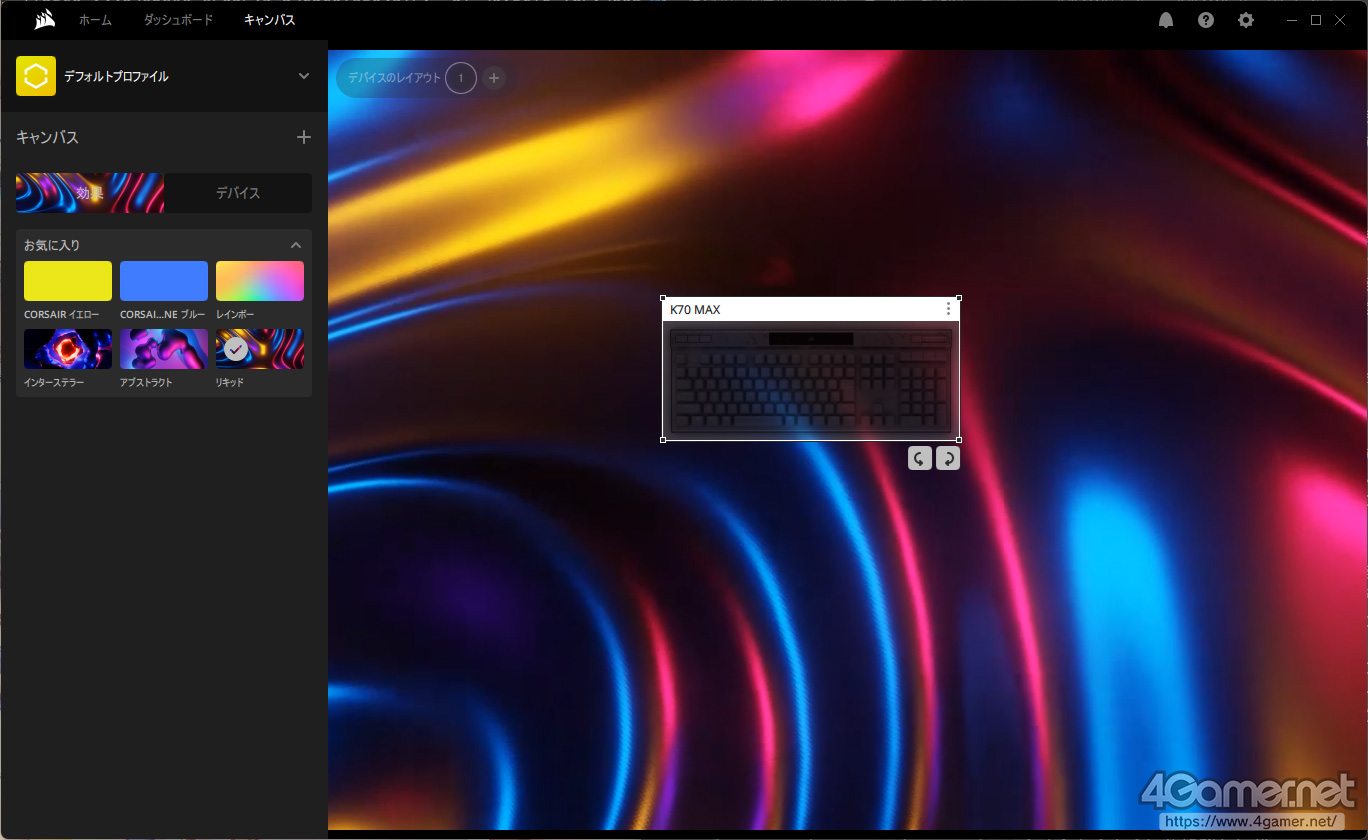Click the Corsair sails logo icon
The height and width of the screenshot is (840, 1368).
[44, 20]
